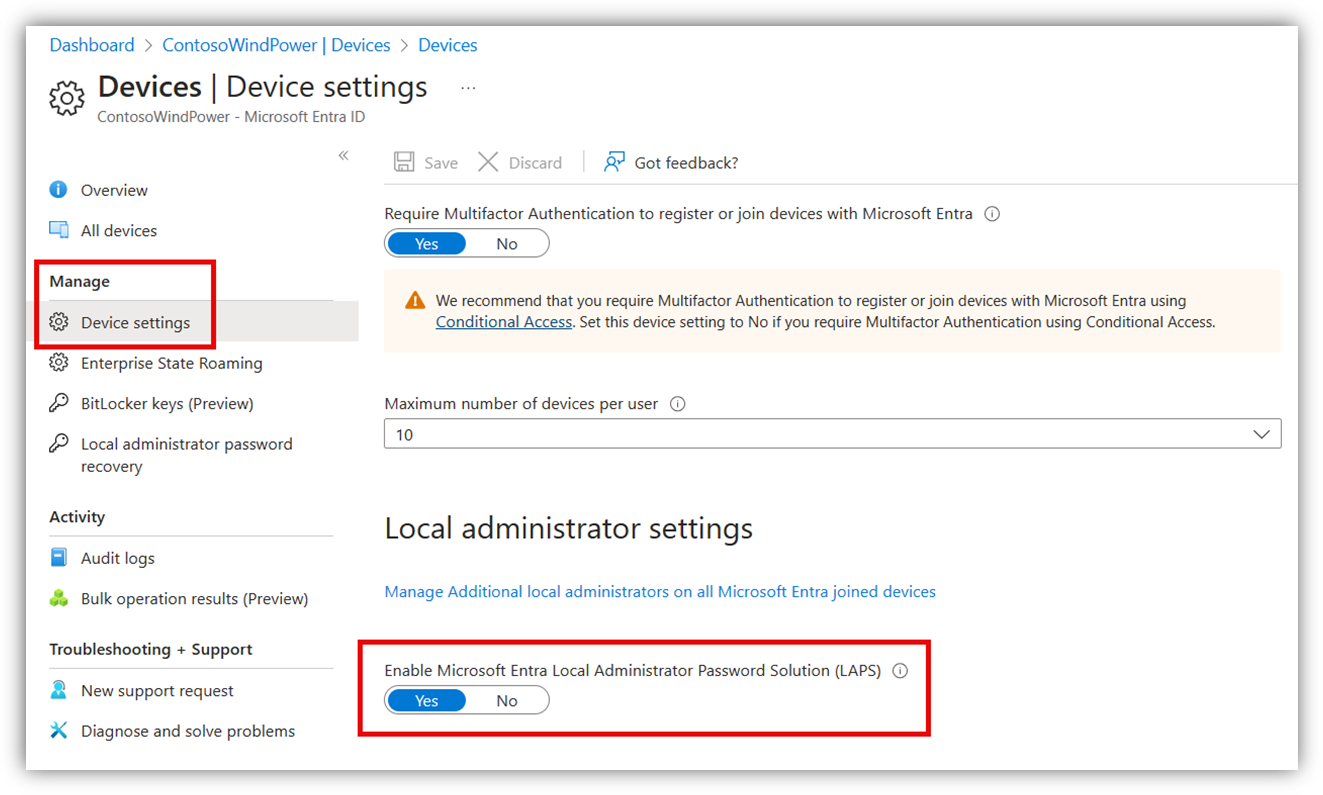The image size is (1323, 795).
Task: Click the Got feedback smiley icon
Action: [614, 161]
